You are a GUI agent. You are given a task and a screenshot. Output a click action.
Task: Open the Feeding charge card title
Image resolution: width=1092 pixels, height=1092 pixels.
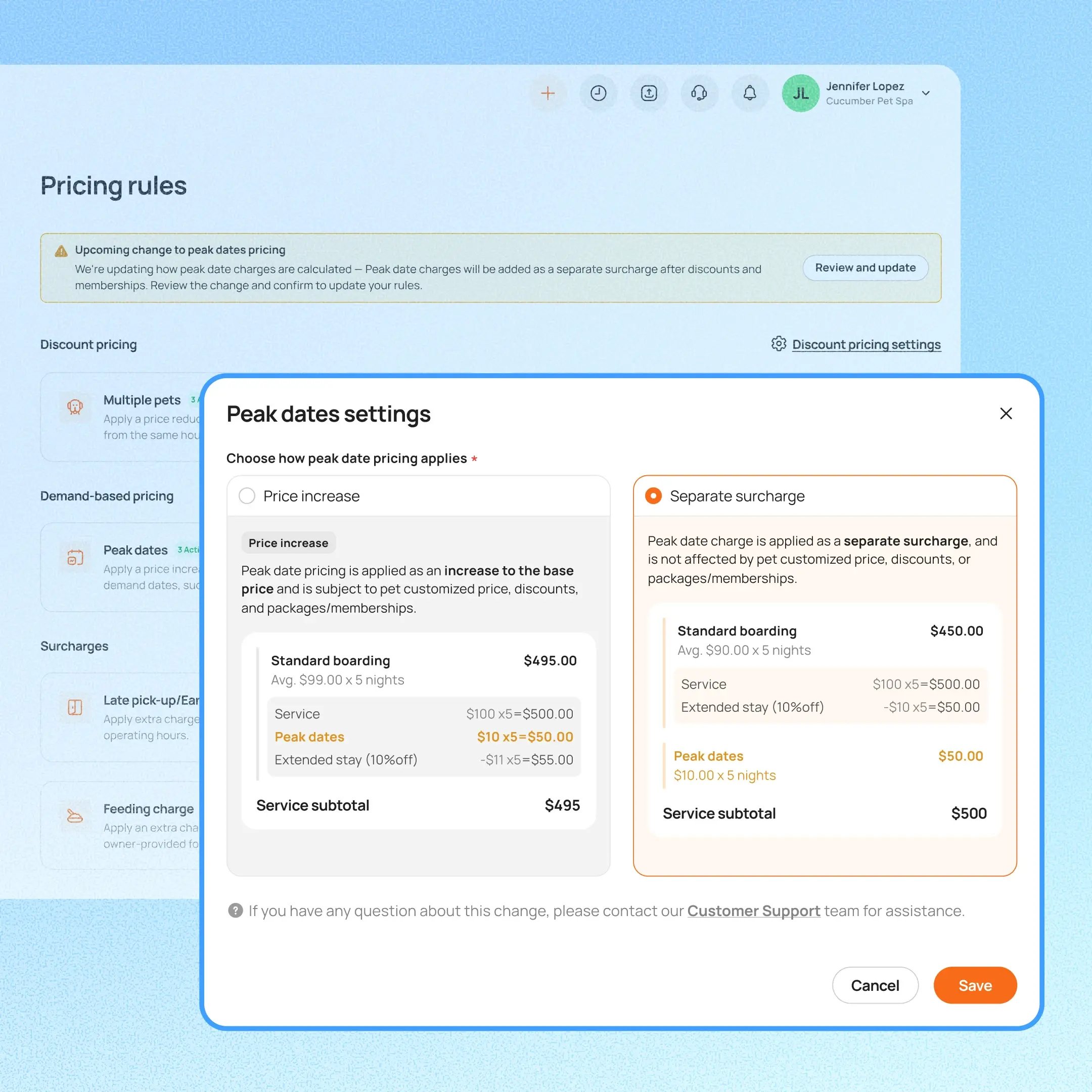point(149,809)
